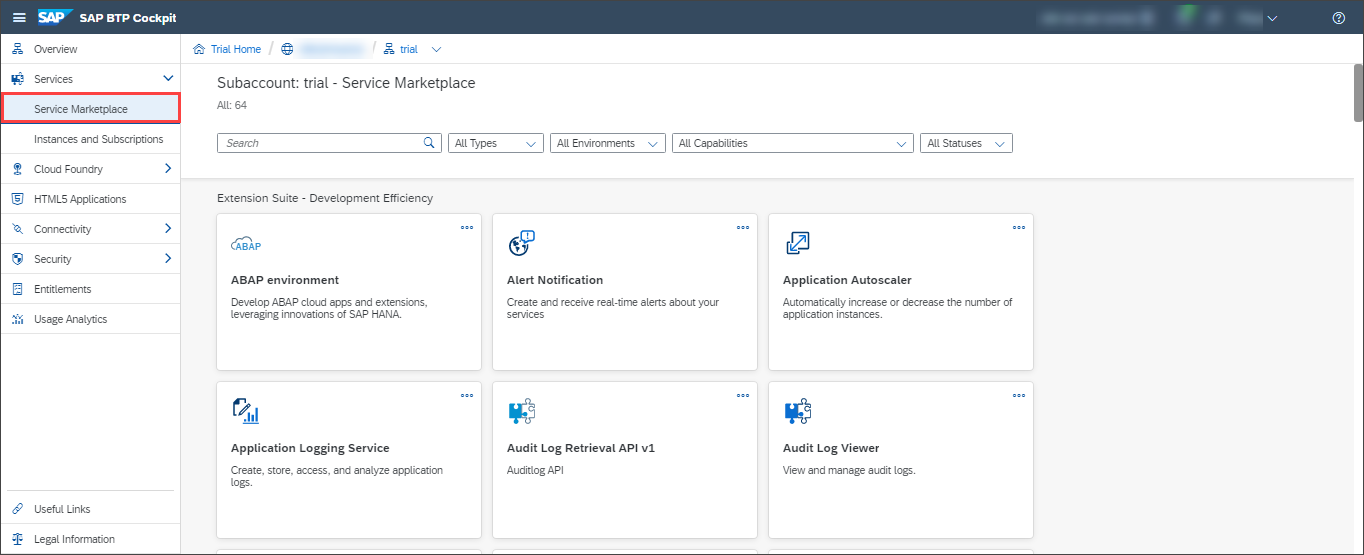The height and width of the screenshot is (555, 1364).
Task: Open Application Autoscaler tile options menu
Action: coord(1019,227)
